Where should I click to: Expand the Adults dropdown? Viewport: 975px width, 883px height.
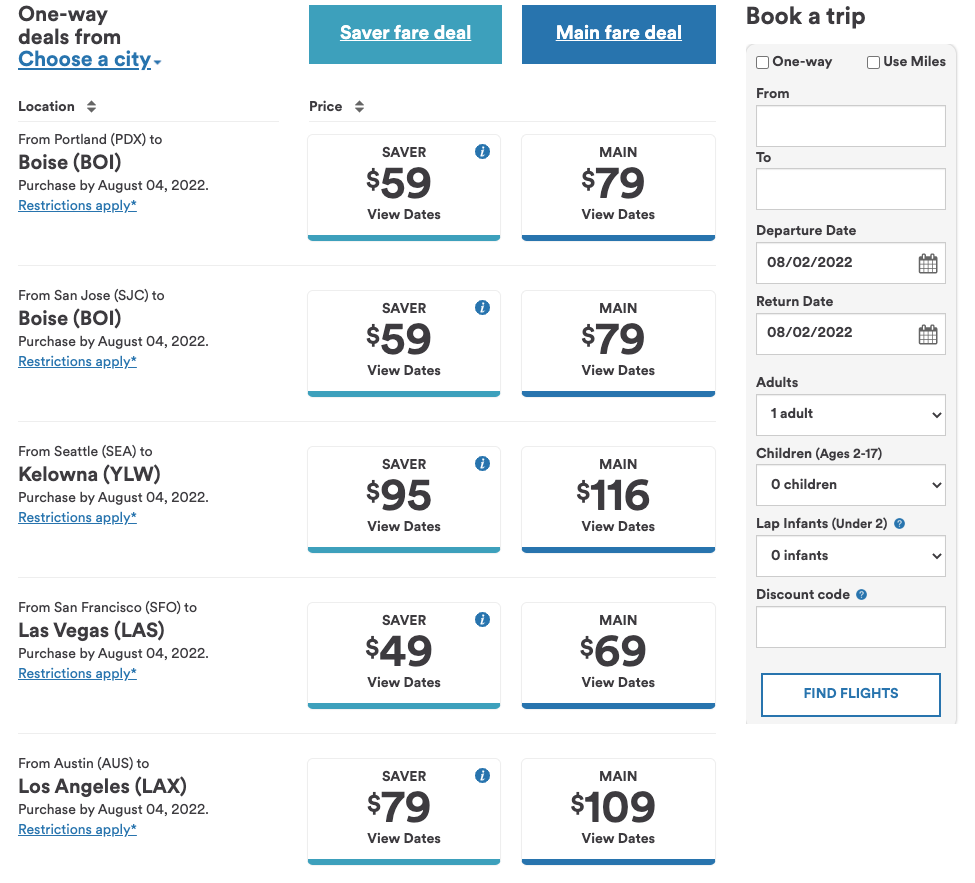pyautogui.click(x=850, y=414)
